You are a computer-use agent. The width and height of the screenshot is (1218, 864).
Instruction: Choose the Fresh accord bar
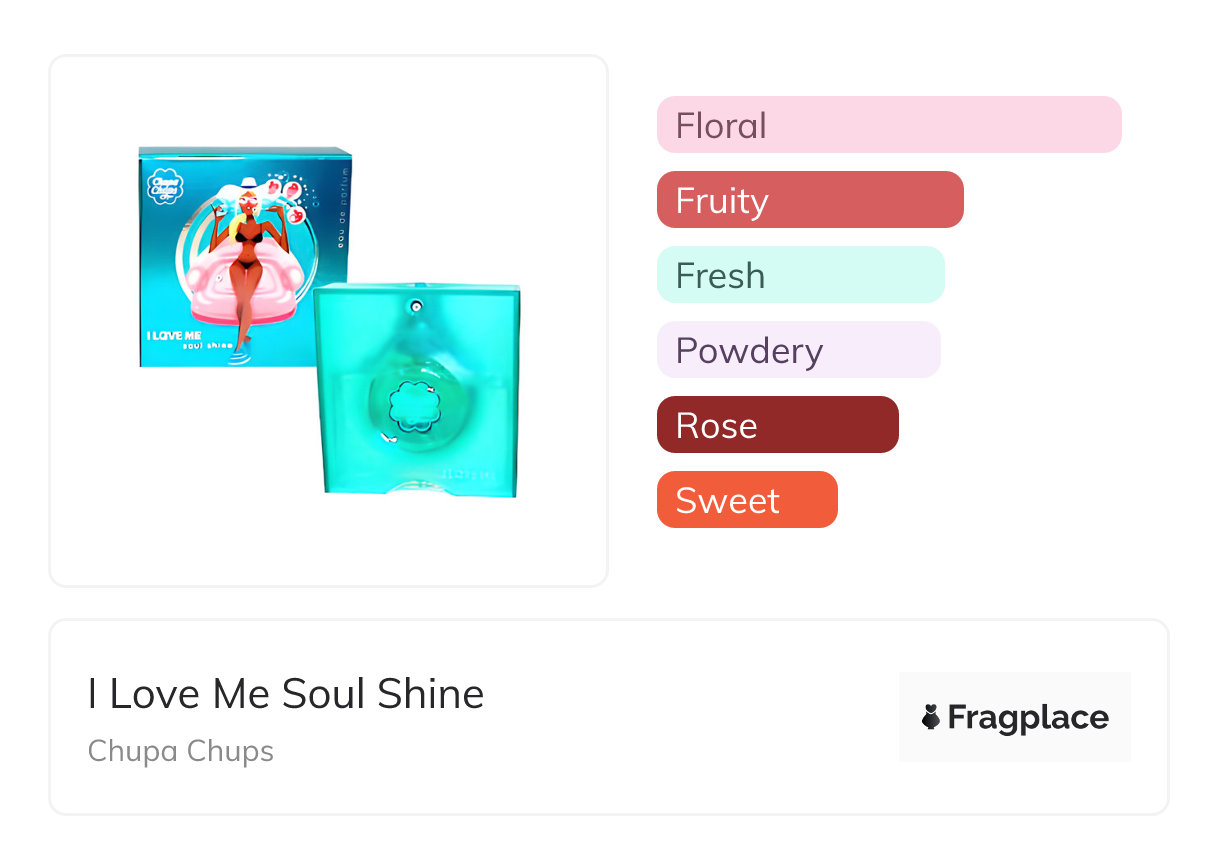[x=800, y=275]
